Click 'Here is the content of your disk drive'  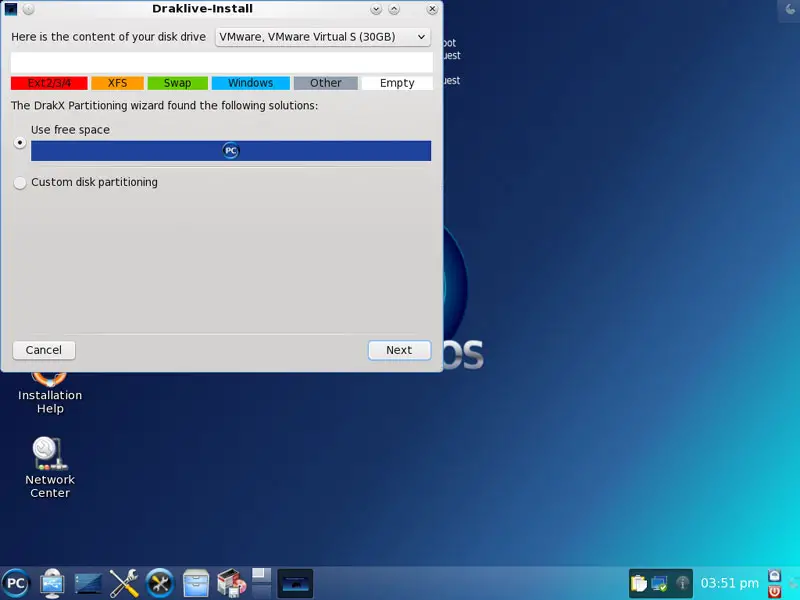pyautogui.click(x=108, y=37)
